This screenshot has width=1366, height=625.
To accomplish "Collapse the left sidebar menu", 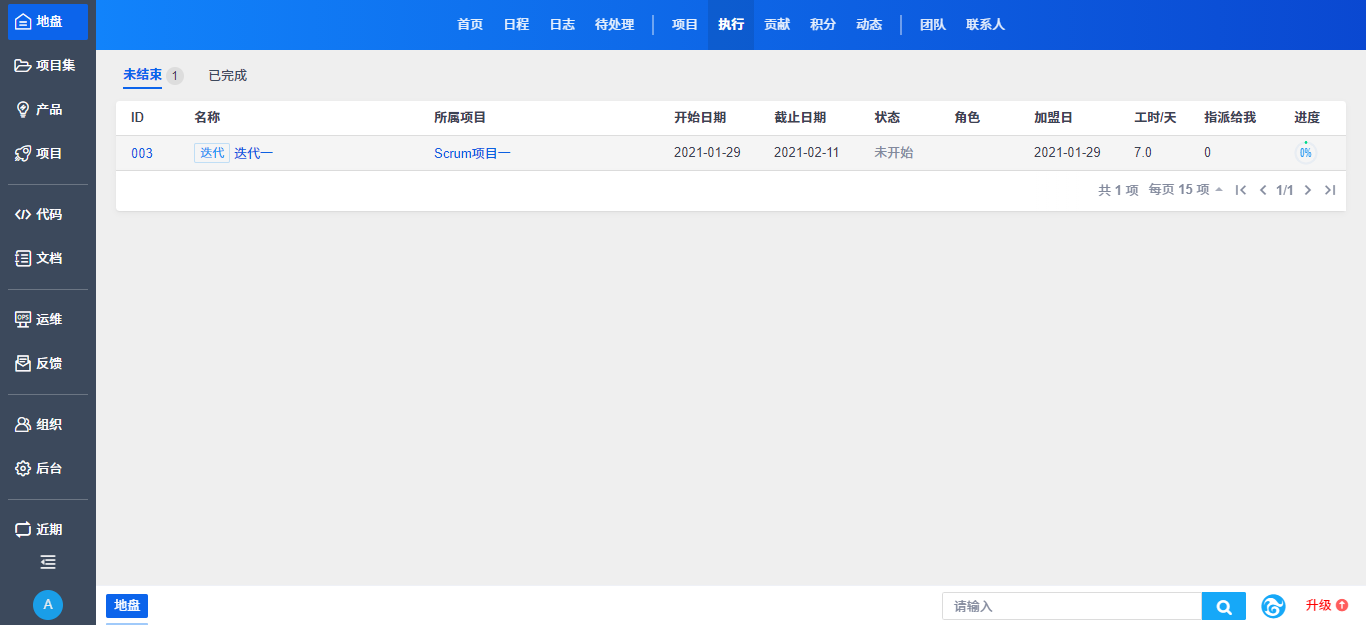I will coord(48,562).
